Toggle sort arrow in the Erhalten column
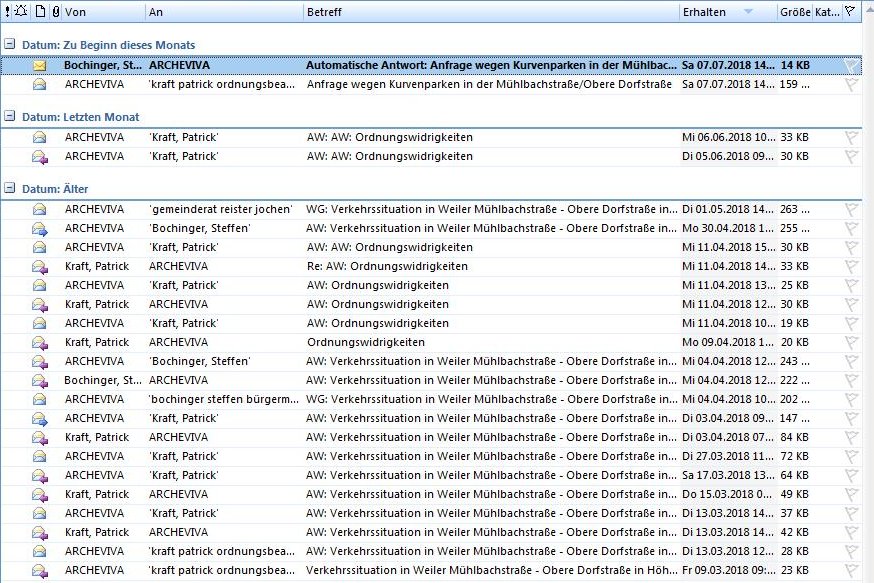 click(x=749, y=12)
